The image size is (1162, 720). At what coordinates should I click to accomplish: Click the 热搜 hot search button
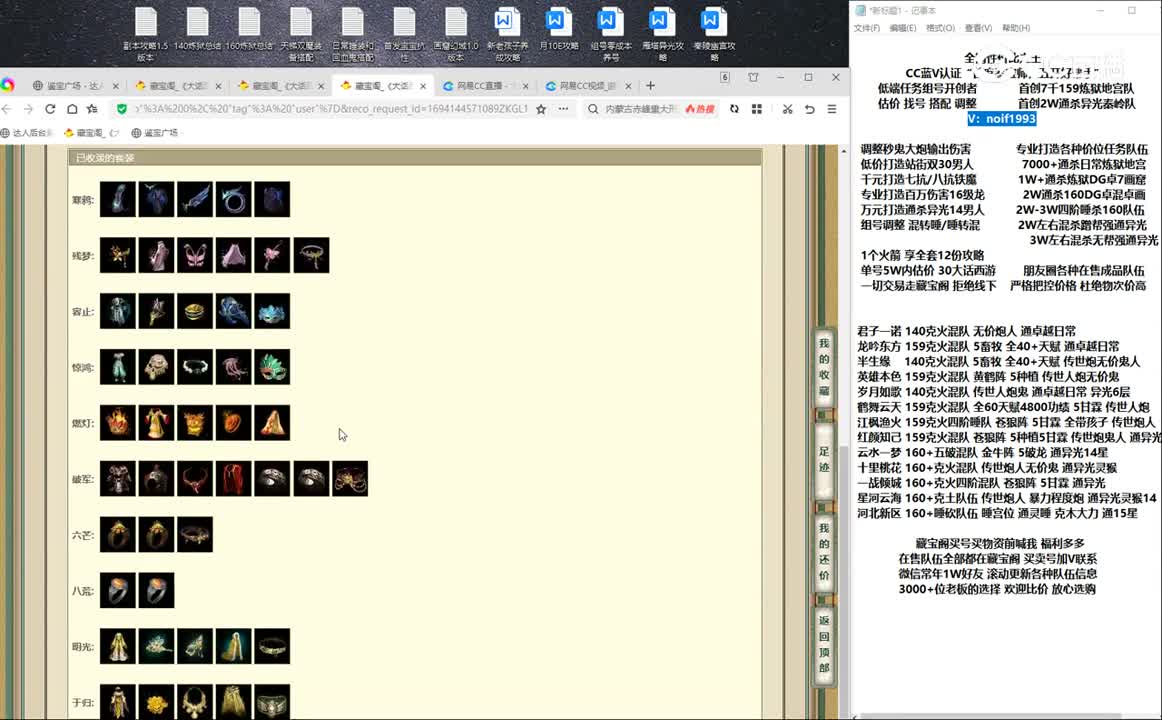coord(700,109)
